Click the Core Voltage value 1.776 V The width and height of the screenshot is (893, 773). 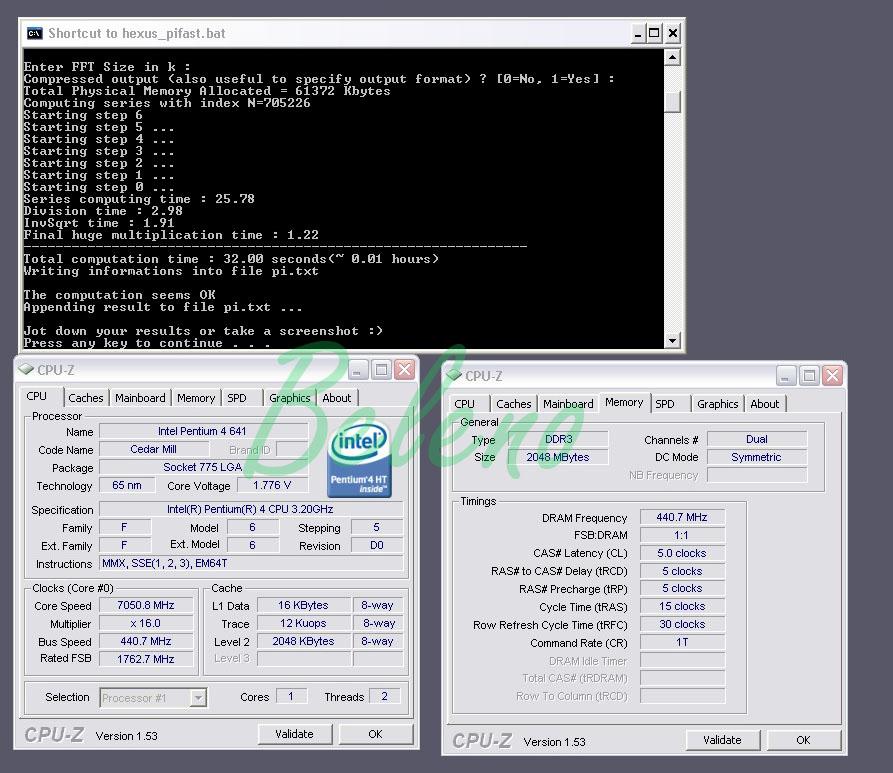click(272, 485)
